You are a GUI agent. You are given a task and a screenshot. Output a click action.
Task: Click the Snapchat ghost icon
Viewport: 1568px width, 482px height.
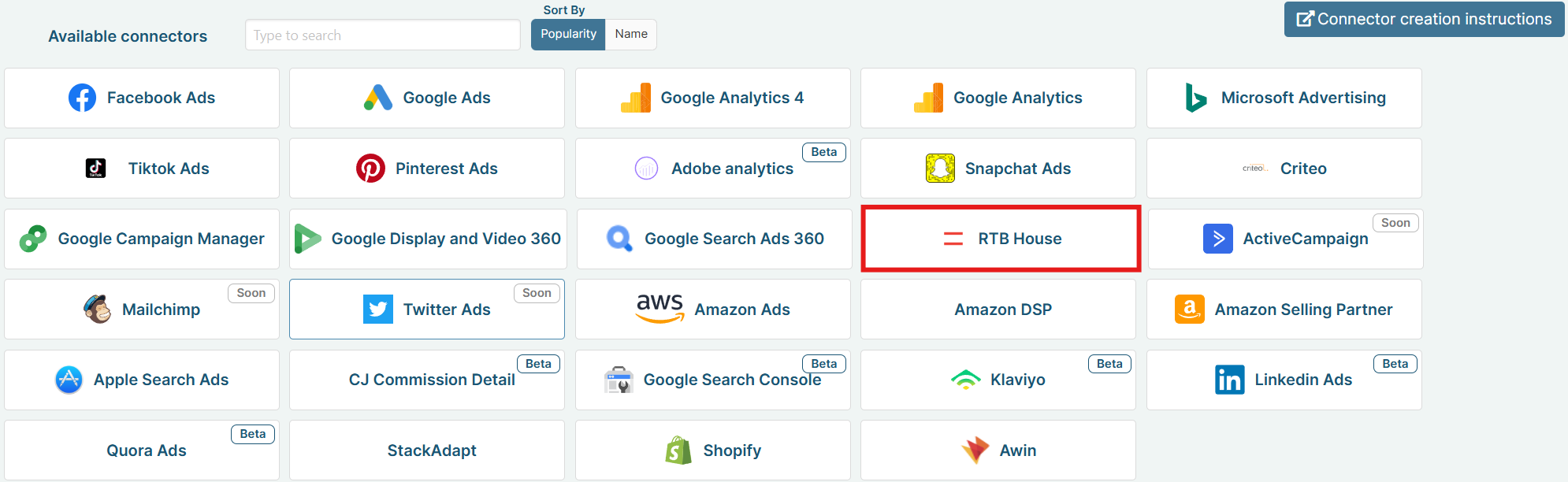pyautogui.click(x=940, y=169)
